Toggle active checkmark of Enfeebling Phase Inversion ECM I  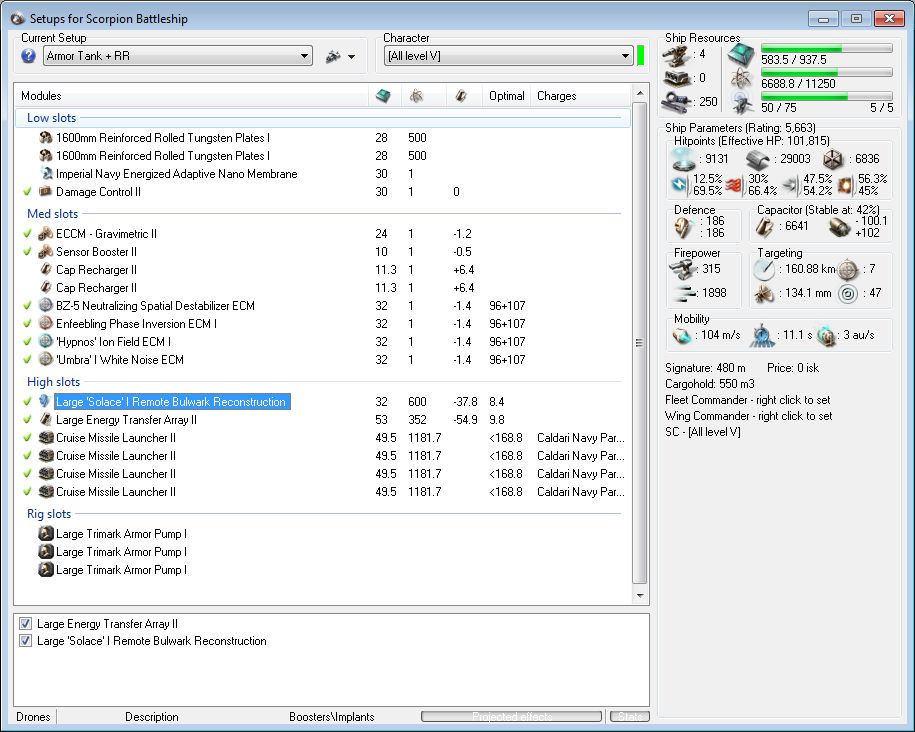click(x=27, y=323)
